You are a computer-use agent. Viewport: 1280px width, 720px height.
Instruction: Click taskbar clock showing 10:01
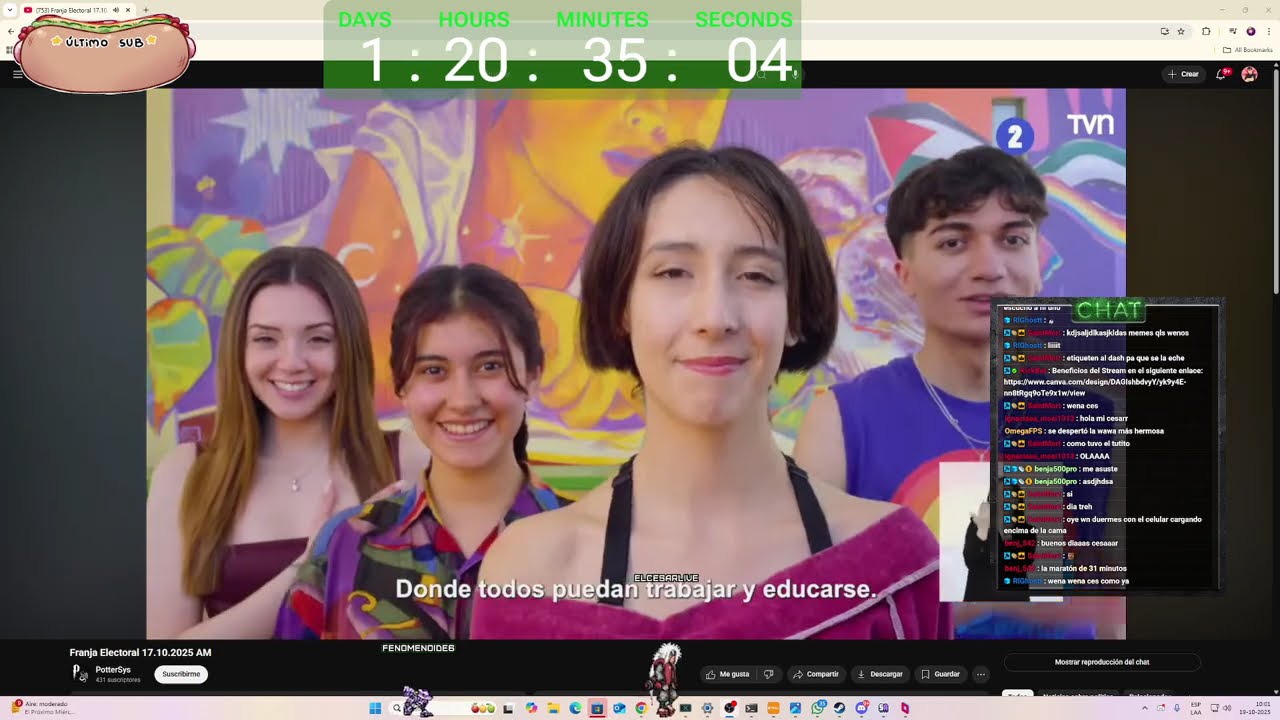1255,708
